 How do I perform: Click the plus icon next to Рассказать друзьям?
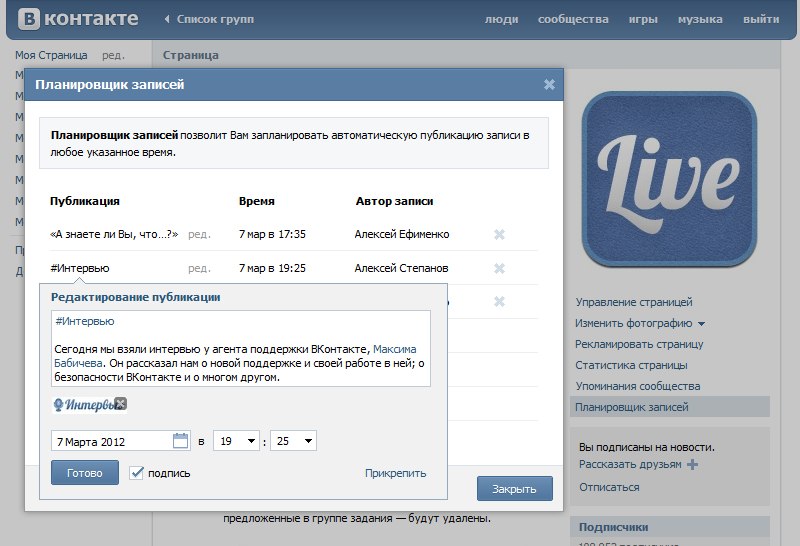[x=692, y=464]
